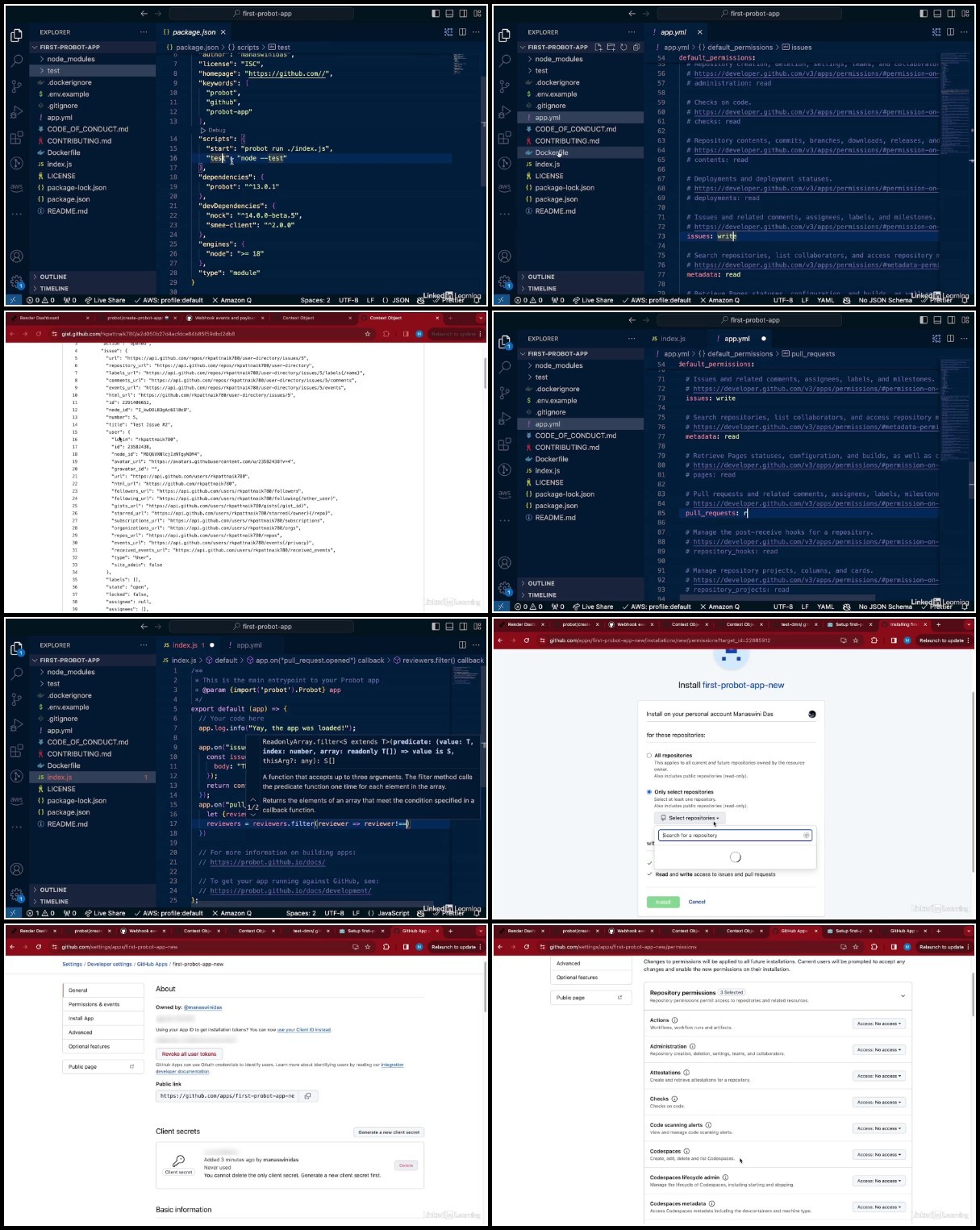Refresh the explorer in the app.yml issues window
Image resolution: width=980 pixels, height=1230 pixels.
coord(623,47)
